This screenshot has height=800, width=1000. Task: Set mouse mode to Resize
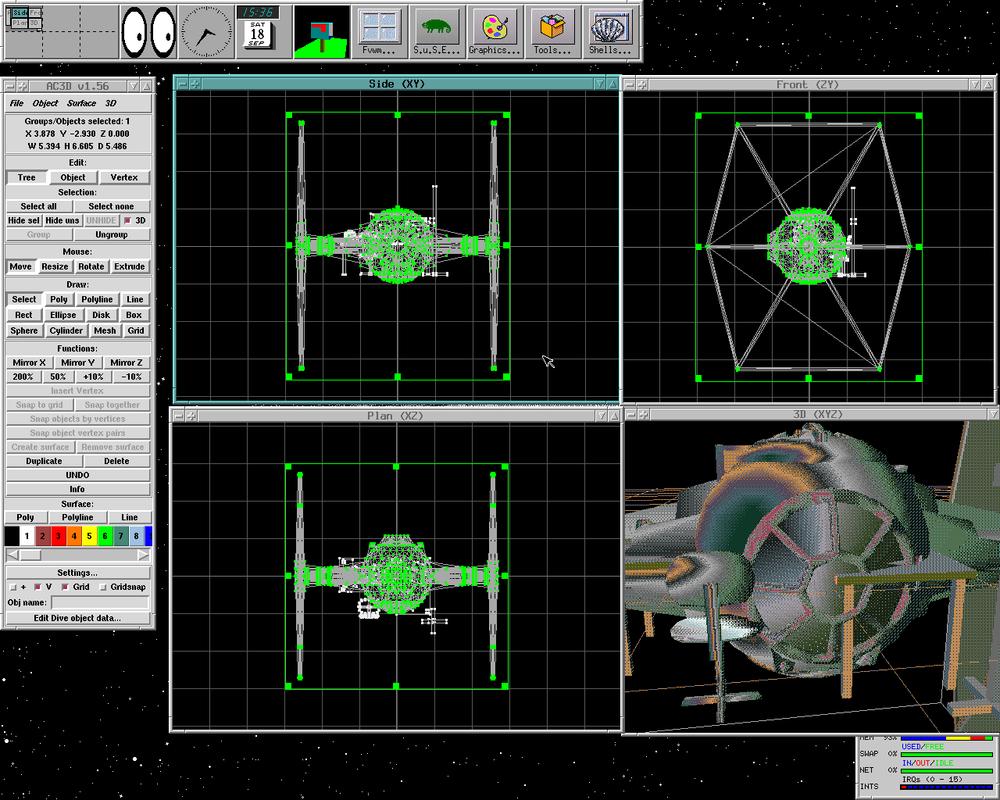55,266
